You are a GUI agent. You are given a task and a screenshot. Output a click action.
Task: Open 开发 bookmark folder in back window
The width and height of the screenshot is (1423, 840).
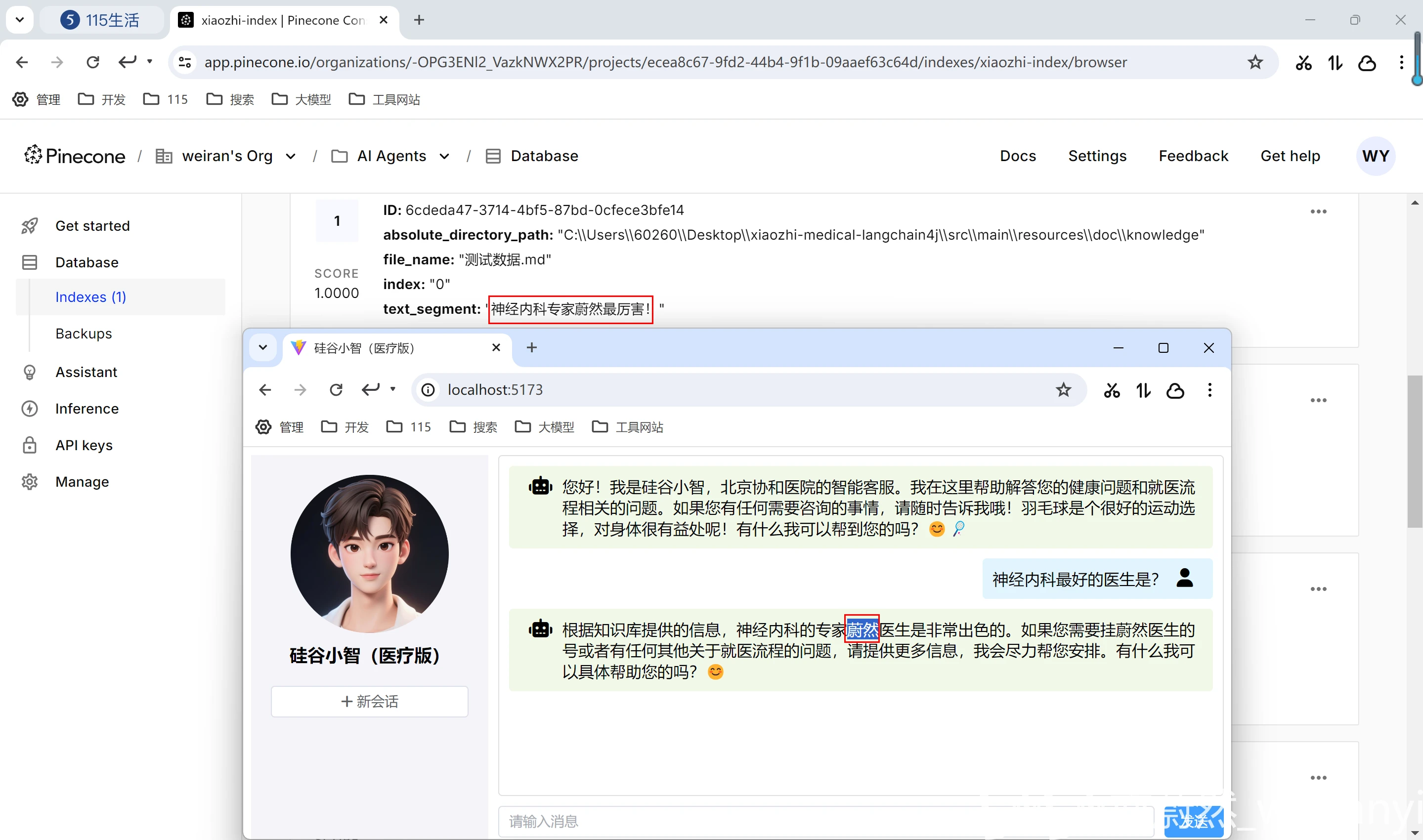pyautogui.click(x=102, y=100)
